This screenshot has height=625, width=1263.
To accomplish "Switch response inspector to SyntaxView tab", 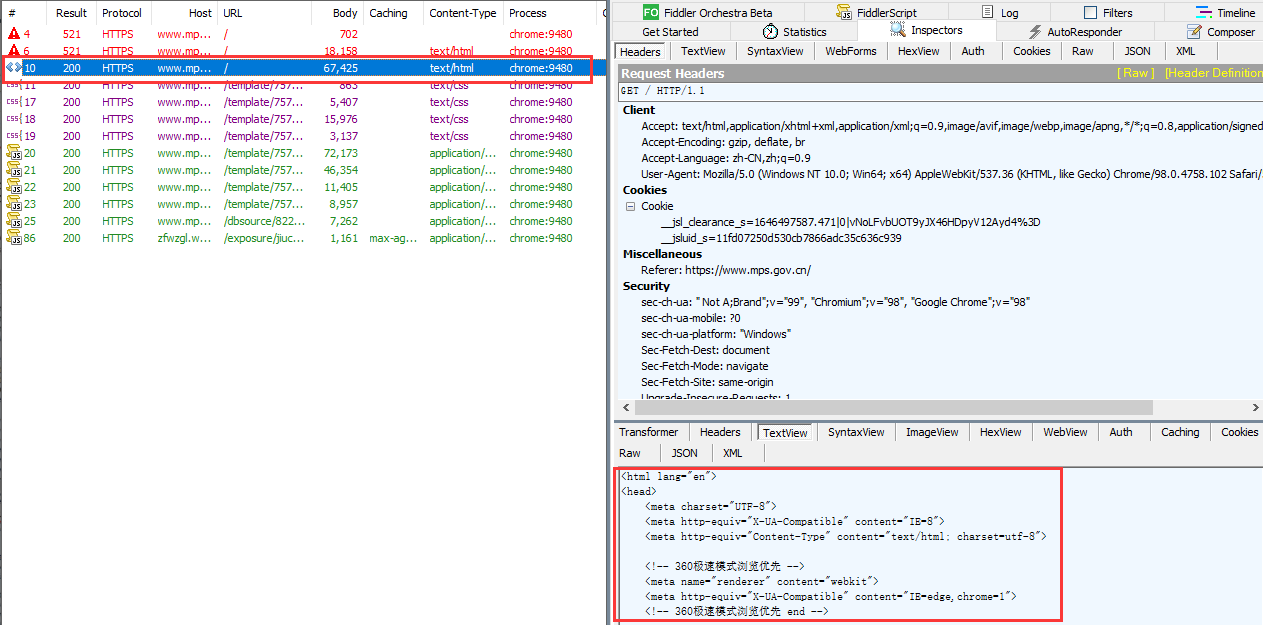I will pos(856,432).
